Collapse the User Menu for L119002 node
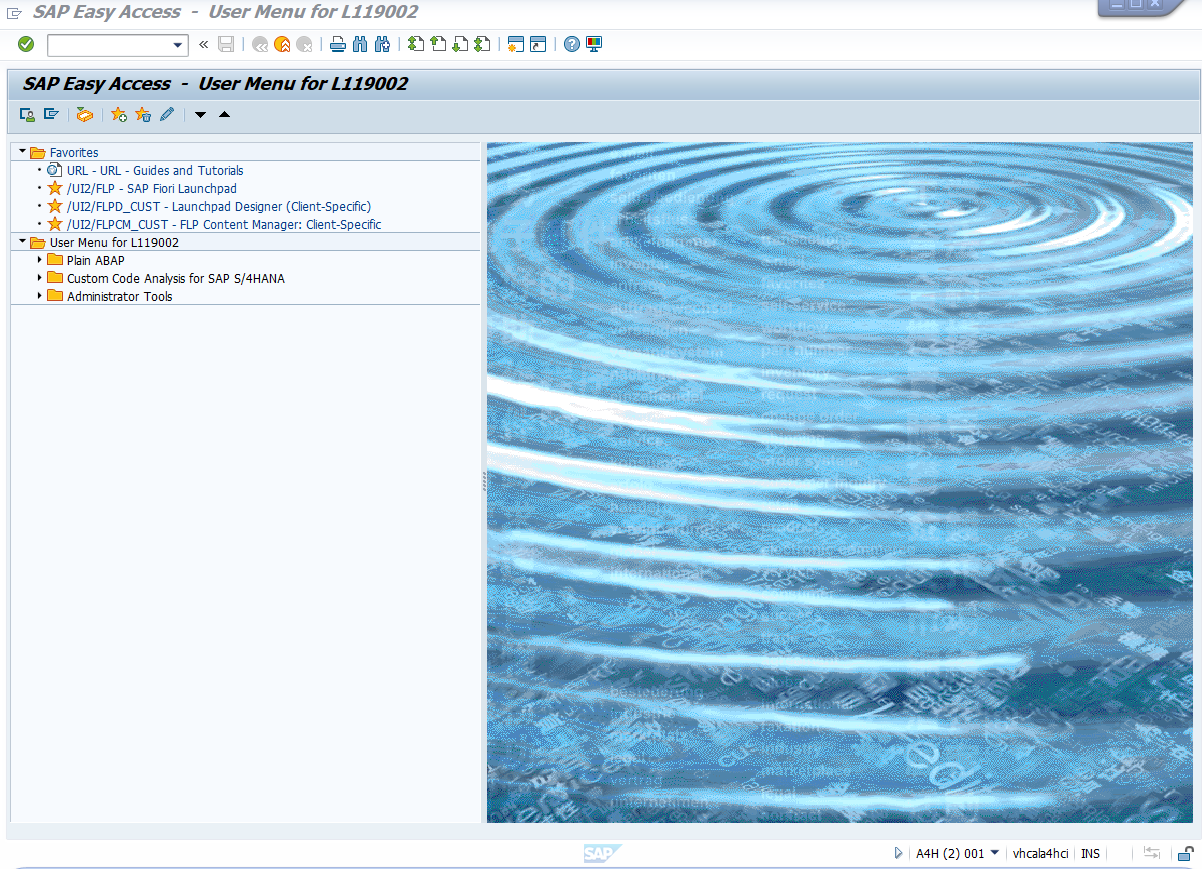1202x869 pixels. [22, 241]
